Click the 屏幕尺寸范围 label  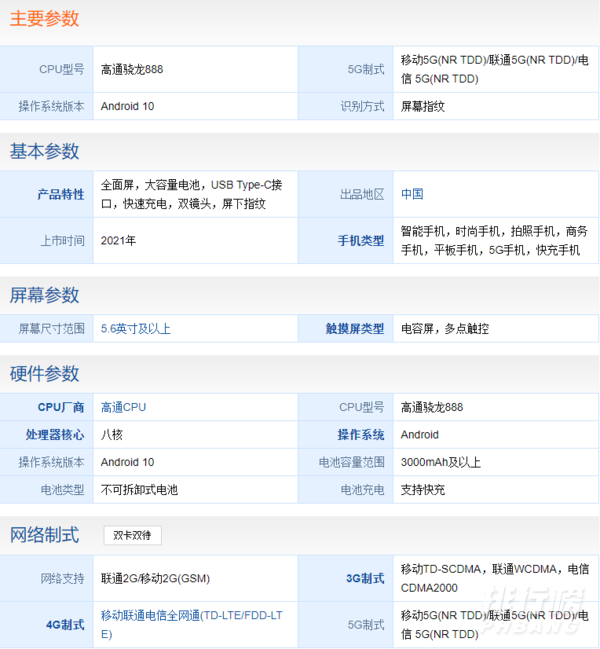(x=52, y=329)
